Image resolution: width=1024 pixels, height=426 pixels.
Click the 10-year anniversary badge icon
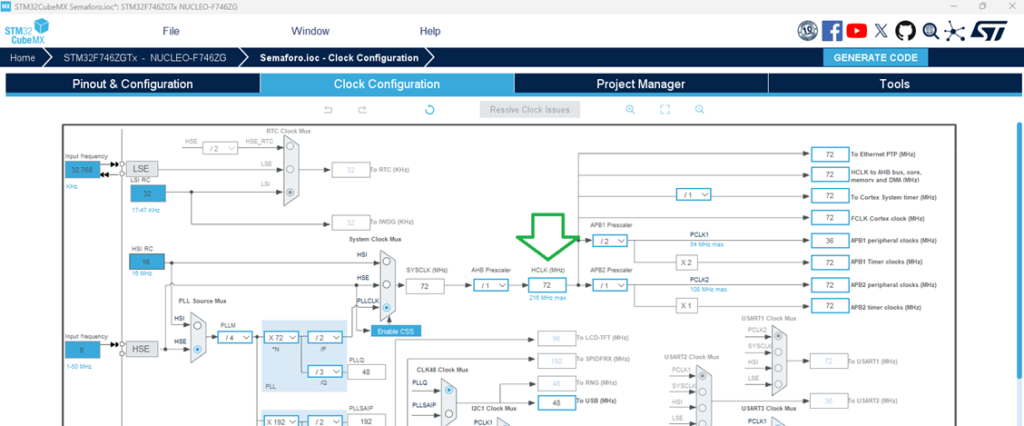click(808, 31)
